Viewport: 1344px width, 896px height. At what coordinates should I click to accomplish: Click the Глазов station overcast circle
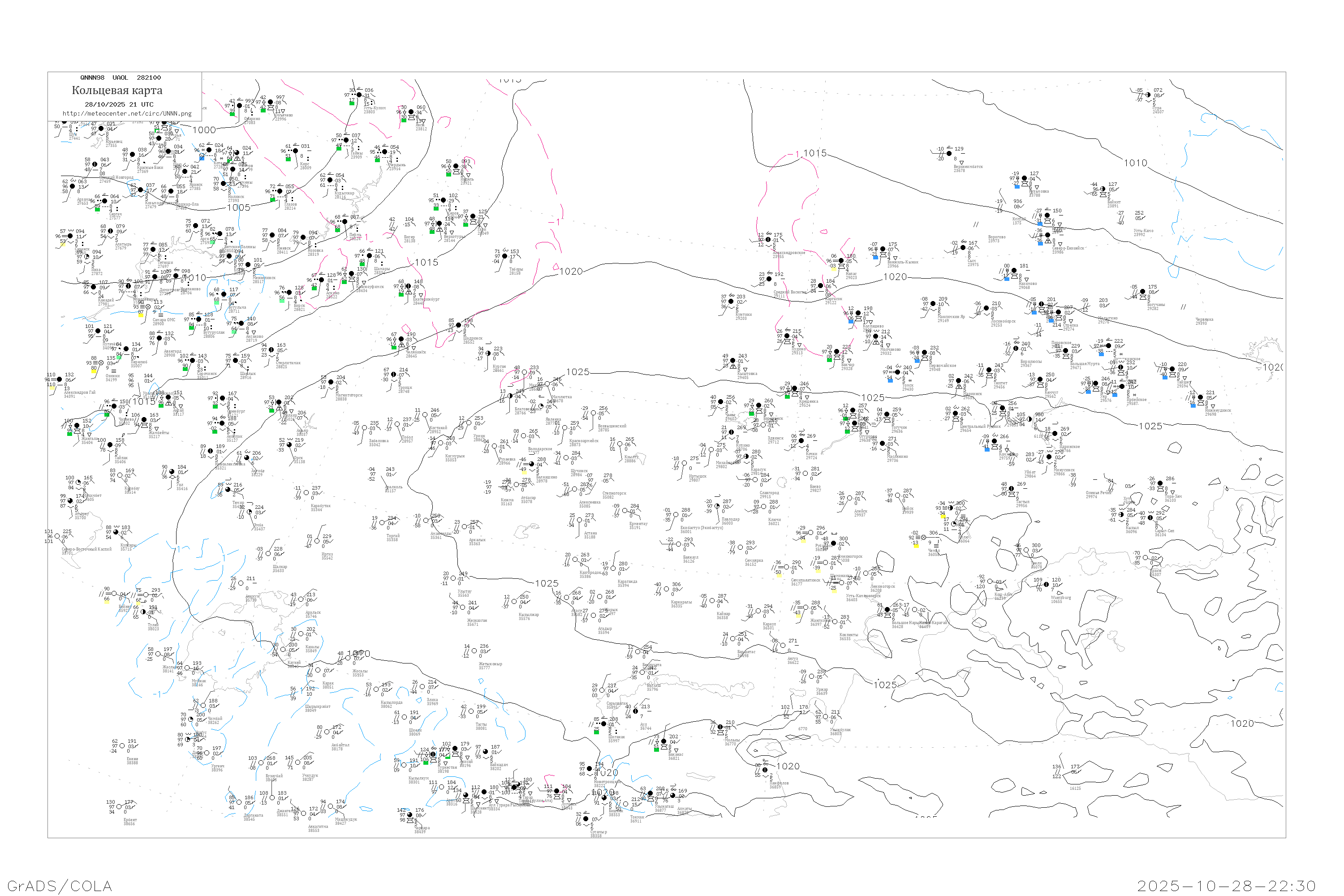point(280,191)
